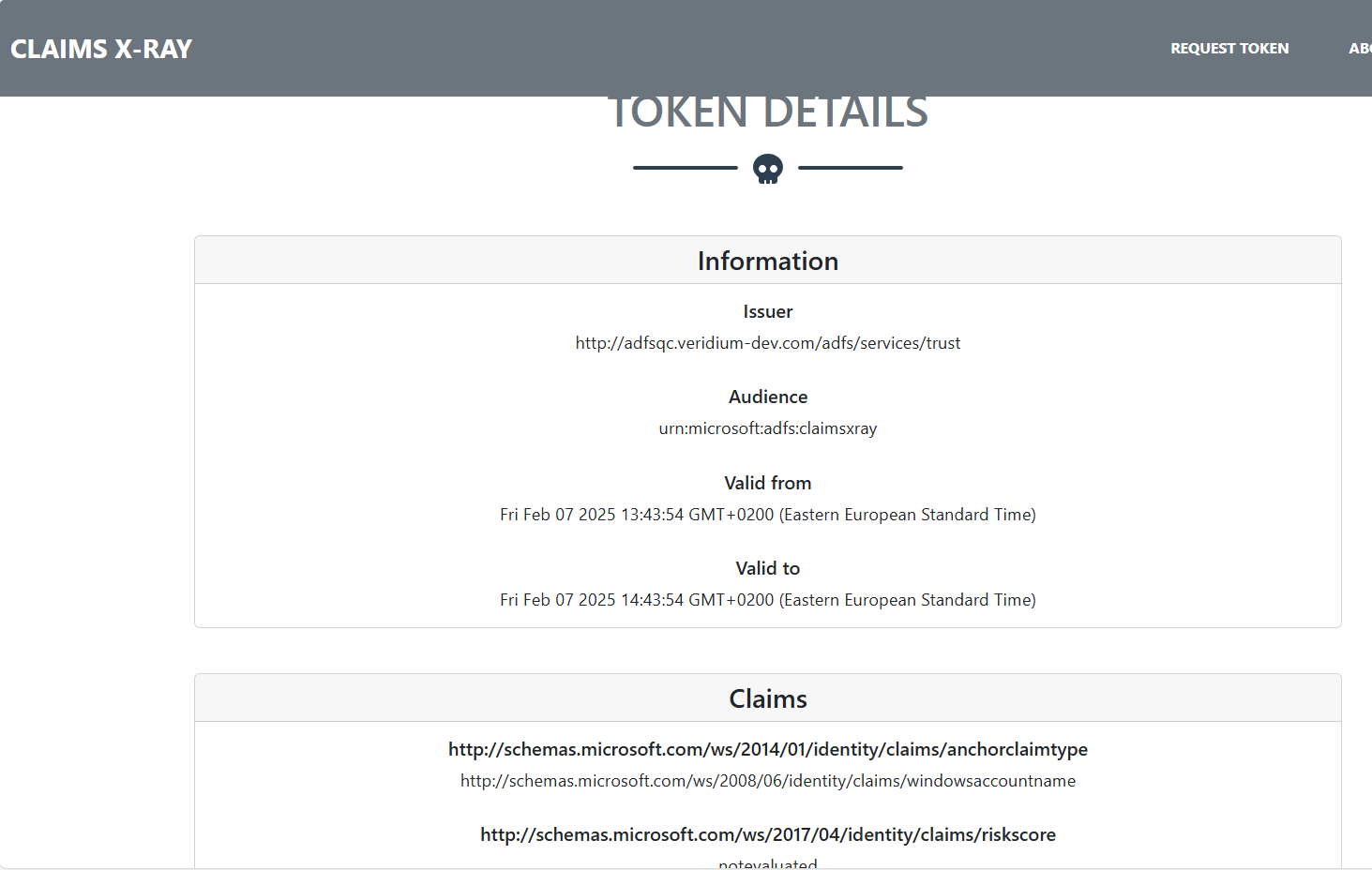The height and width of the screenshot is (870, 1372).
Task: Select the Claims panel header
Action: coord(768,698)
